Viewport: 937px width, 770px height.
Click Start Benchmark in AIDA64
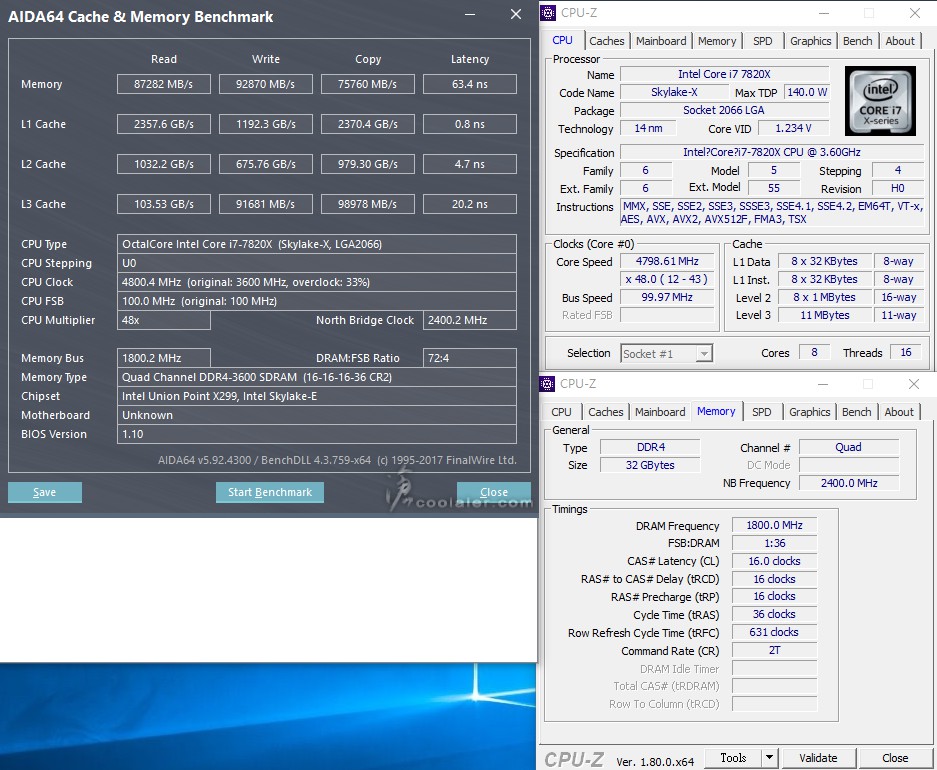coord(270,492)
